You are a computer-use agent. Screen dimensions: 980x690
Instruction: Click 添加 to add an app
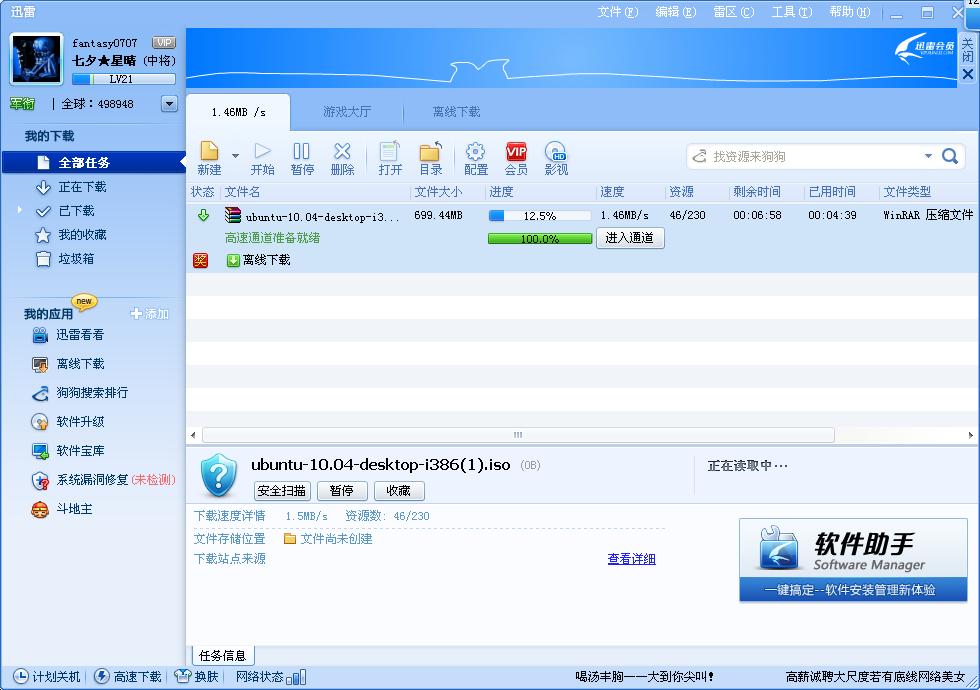149,314
